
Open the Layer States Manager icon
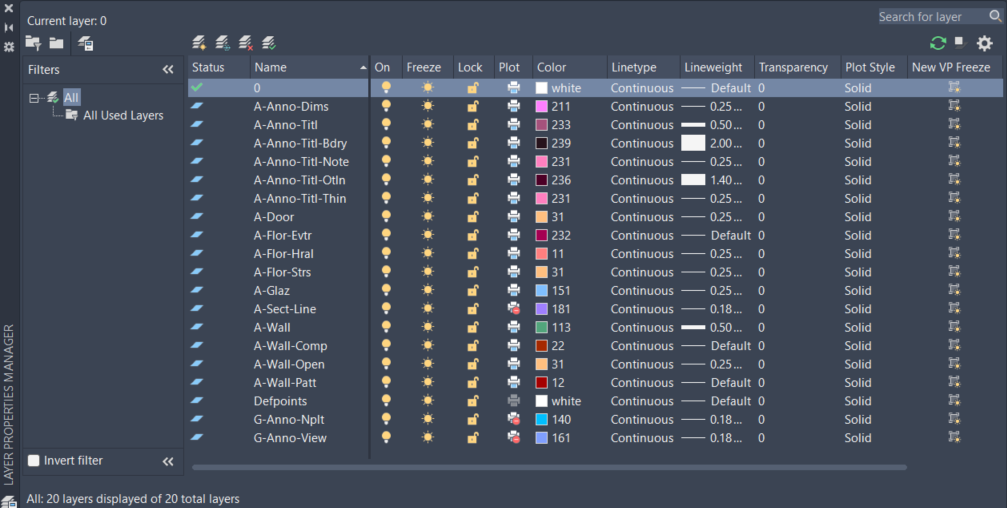85,44
